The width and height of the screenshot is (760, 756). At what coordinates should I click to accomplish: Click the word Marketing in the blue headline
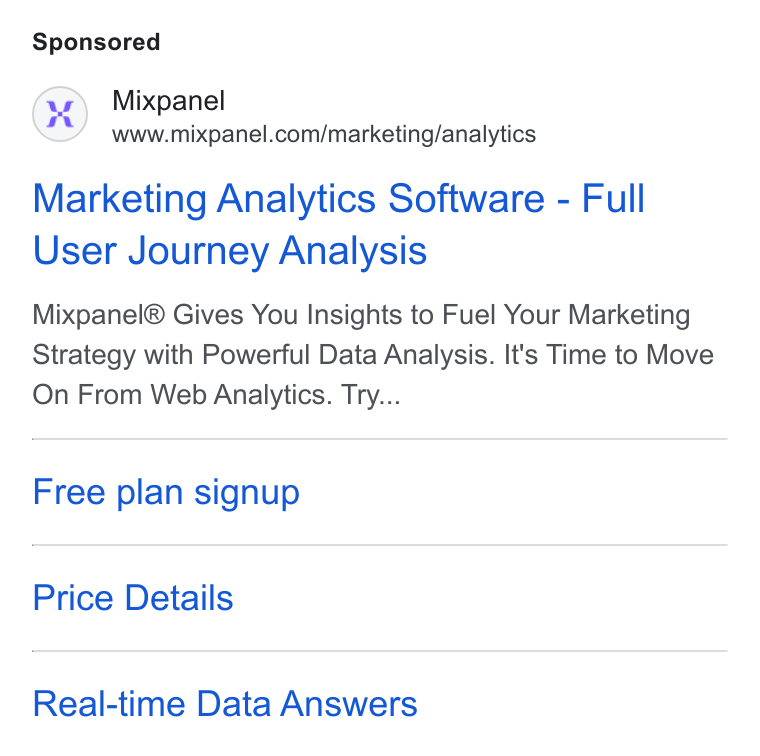click(120, 200)
